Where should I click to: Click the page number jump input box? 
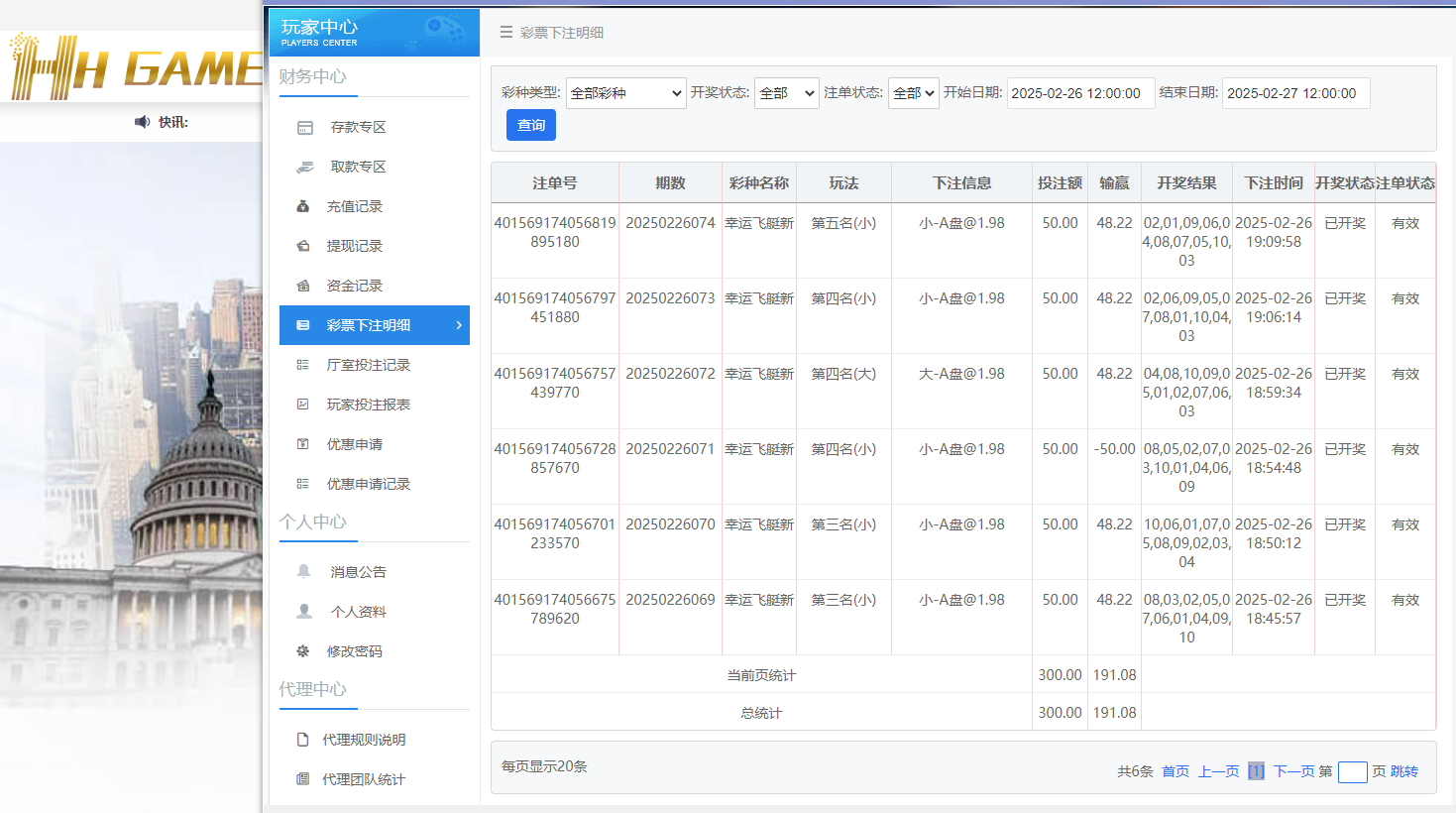coord(1353,771)
